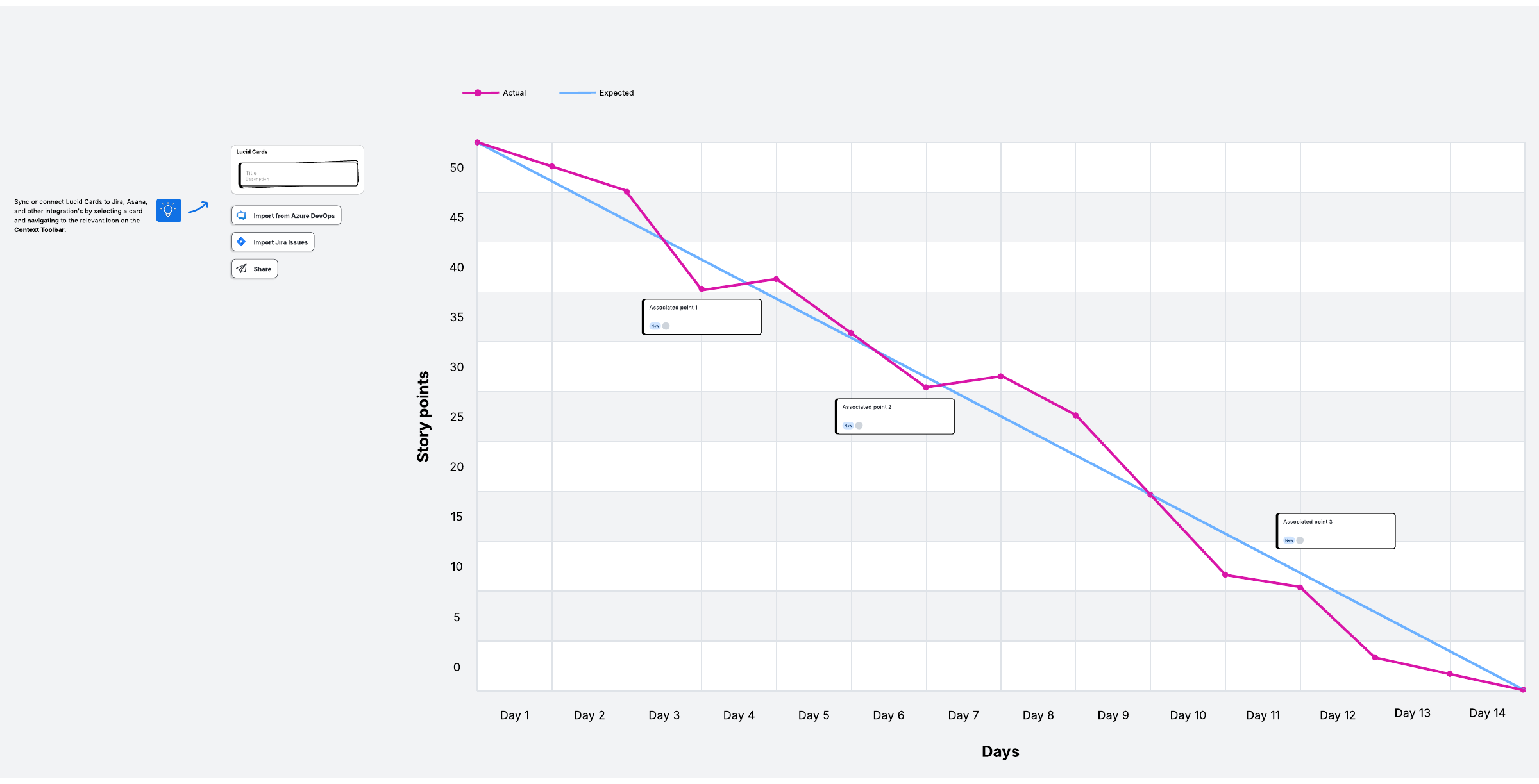The height and width of the screenshot is (784, 1539).
Task: Click the blank Lucid Cards title field
Action: click(x=298, y=174)
